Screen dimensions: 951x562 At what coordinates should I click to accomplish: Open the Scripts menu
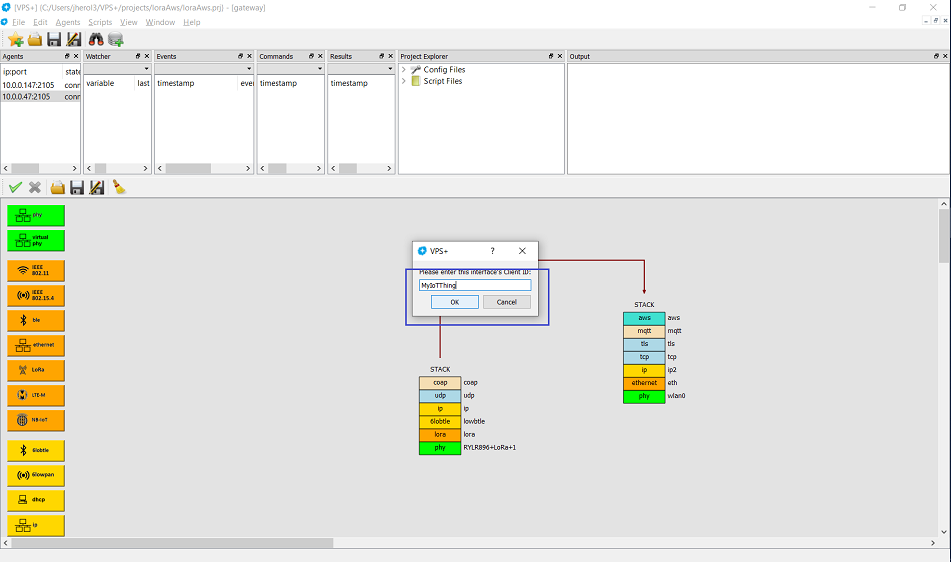[x=100, y=22]
